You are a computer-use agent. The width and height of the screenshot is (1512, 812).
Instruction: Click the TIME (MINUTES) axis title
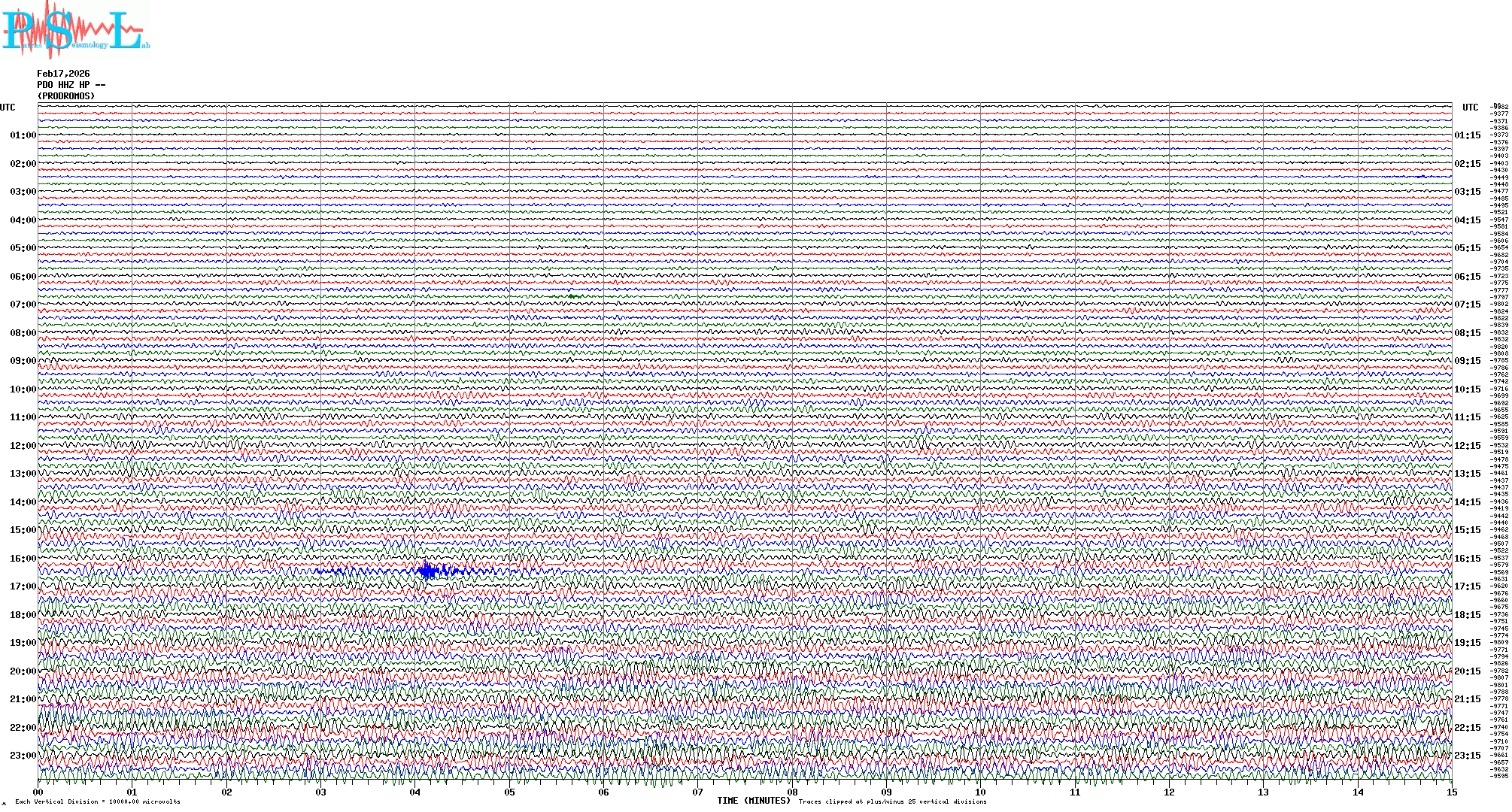click(x=754, y=801)
